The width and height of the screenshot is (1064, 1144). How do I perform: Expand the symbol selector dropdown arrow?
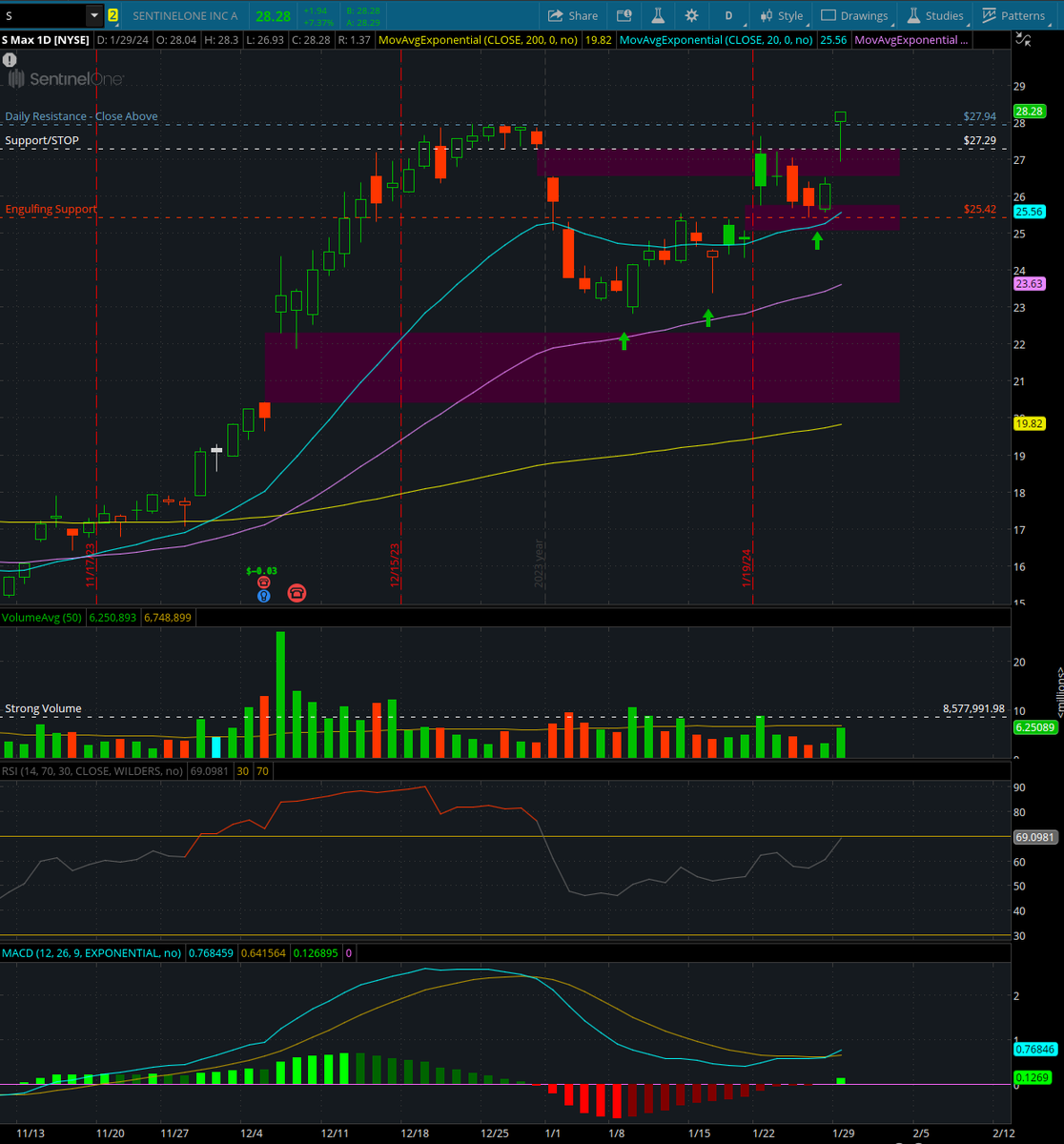(x=93, y=15)
